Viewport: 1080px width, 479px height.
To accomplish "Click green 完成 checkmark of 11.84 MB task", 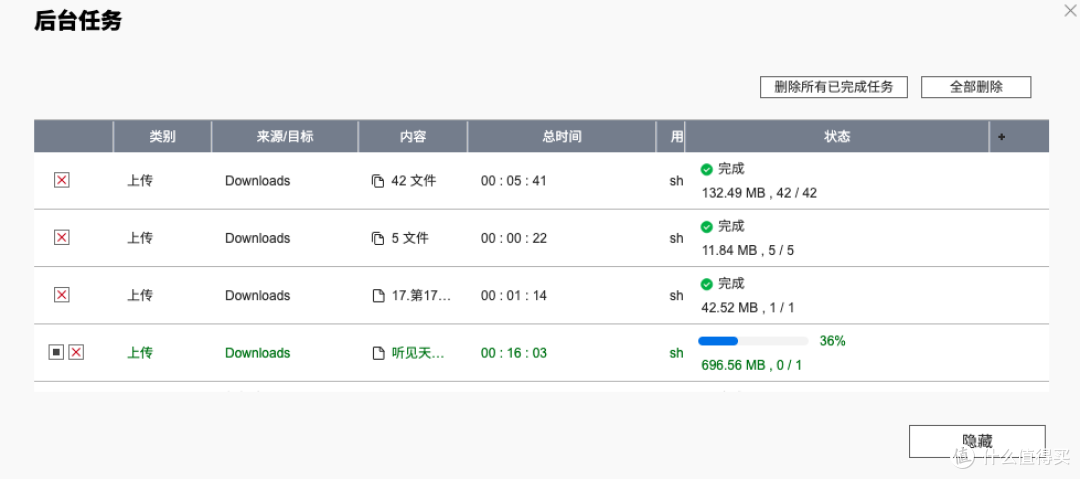I will (706, 226).
